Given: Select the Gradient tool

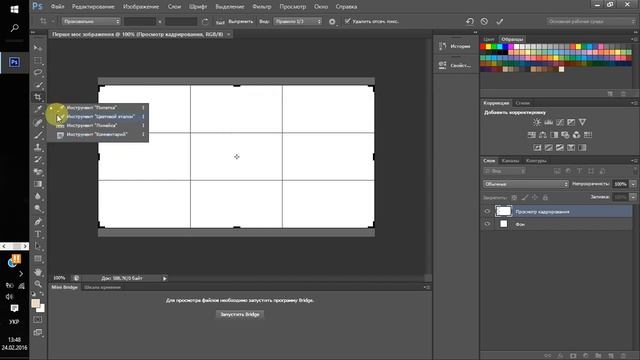Looking at the screenshot, I should click(38, 184).
